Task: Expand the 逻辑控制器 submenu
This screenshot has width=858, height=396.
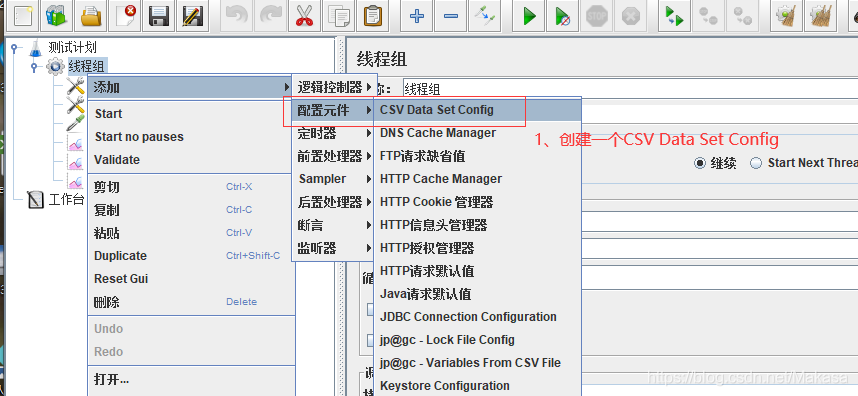Action: [334, 87]
